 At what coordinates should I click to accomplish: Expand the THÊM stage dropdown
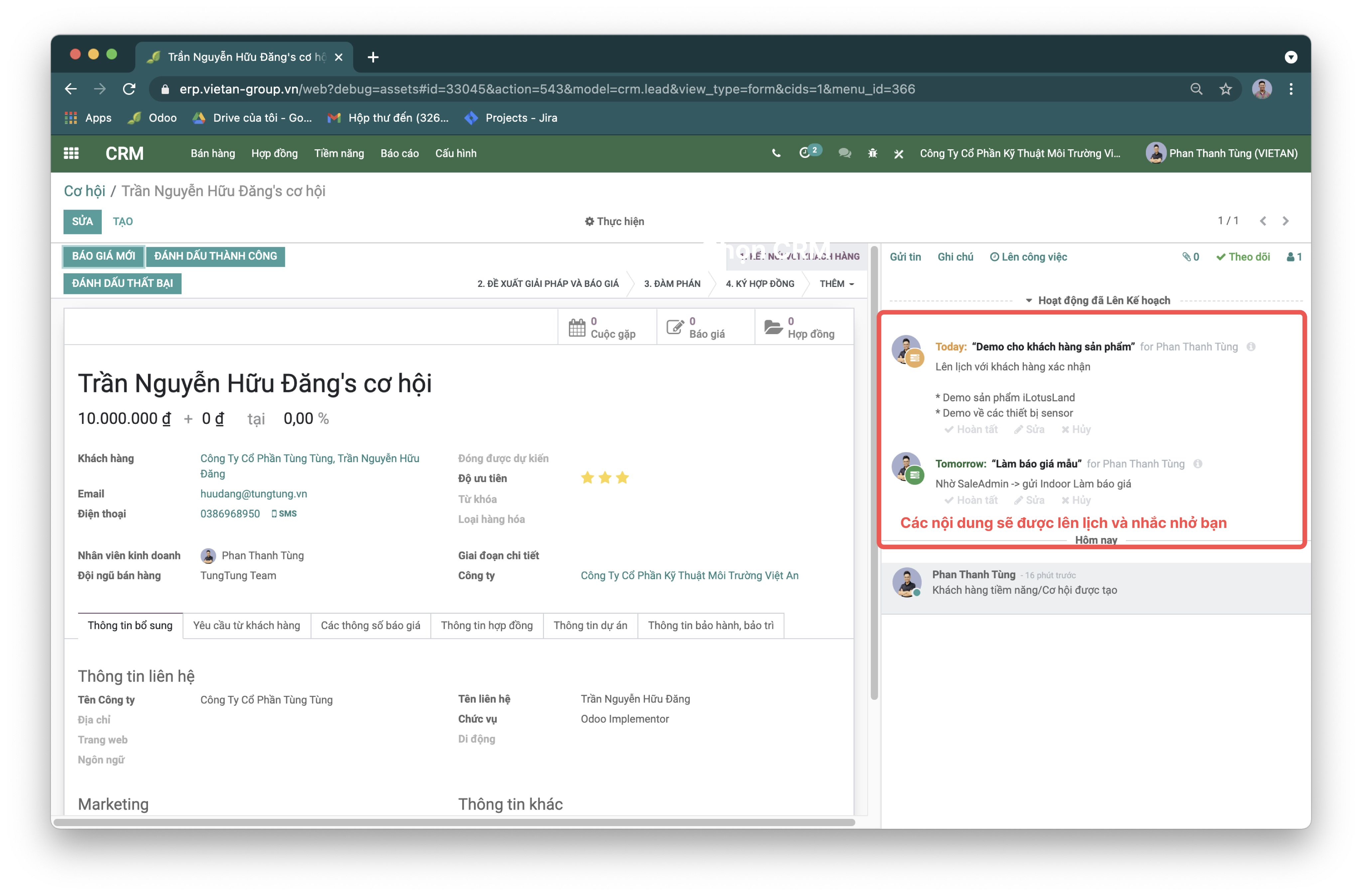tap(837, 284)
